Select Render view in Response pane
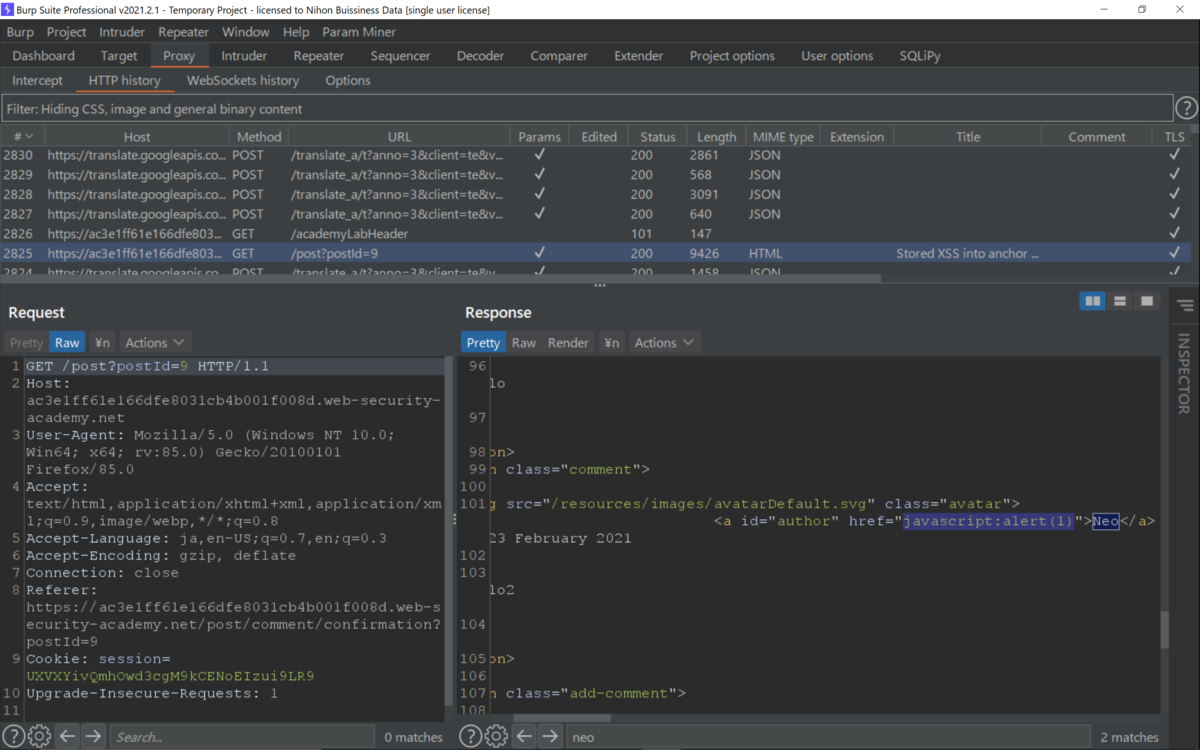The image size is (1200, 750). (x=568, y=342)
